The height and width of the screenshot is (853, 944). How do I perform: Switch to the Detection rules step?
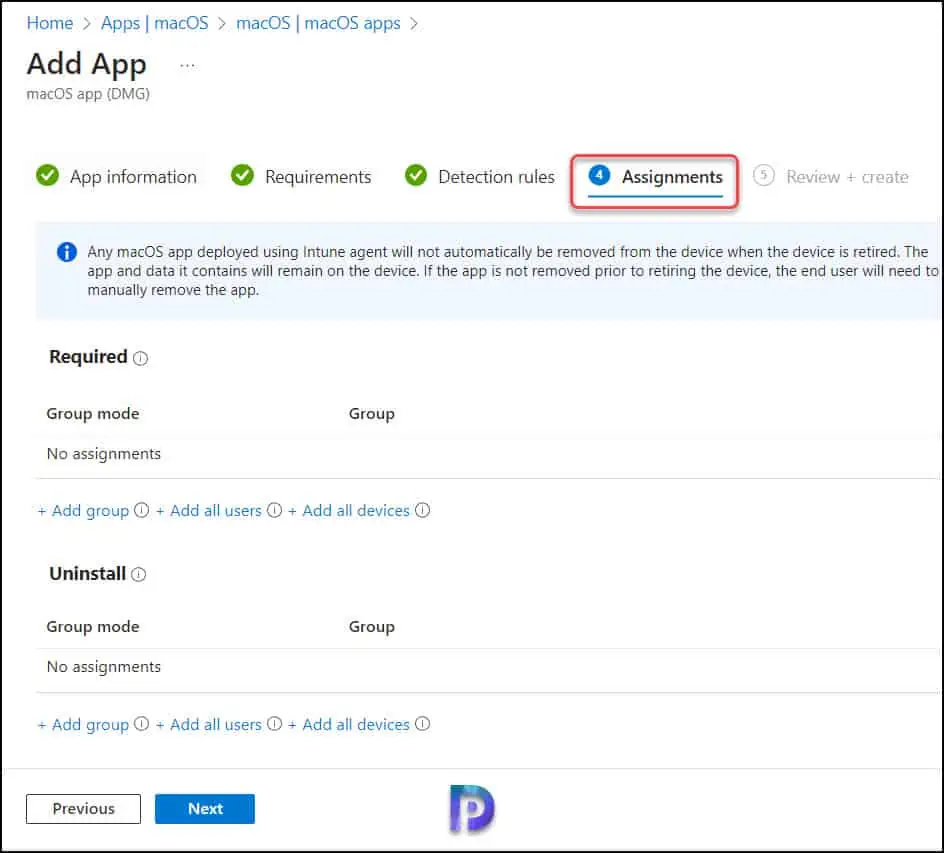tap(479, 176)
